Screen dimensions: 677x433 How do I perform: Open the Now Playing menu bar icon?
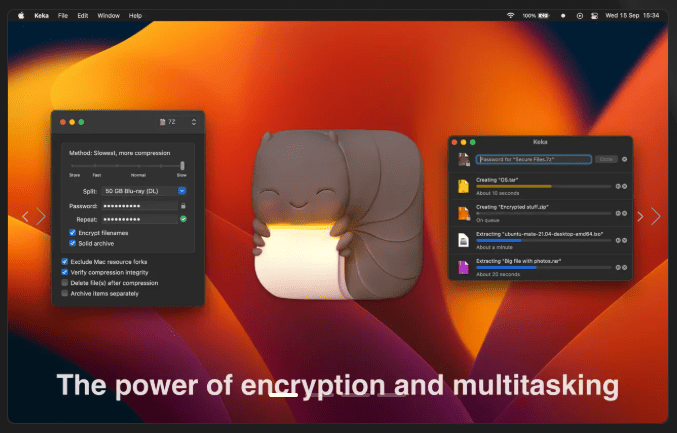[579, 16]
